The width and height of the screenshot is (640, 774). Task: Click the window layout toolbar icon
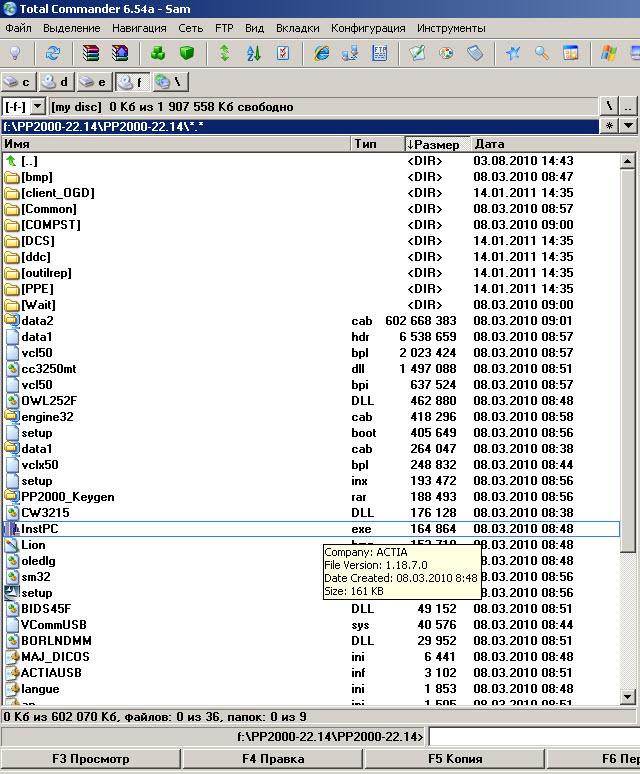click(571, 53)
